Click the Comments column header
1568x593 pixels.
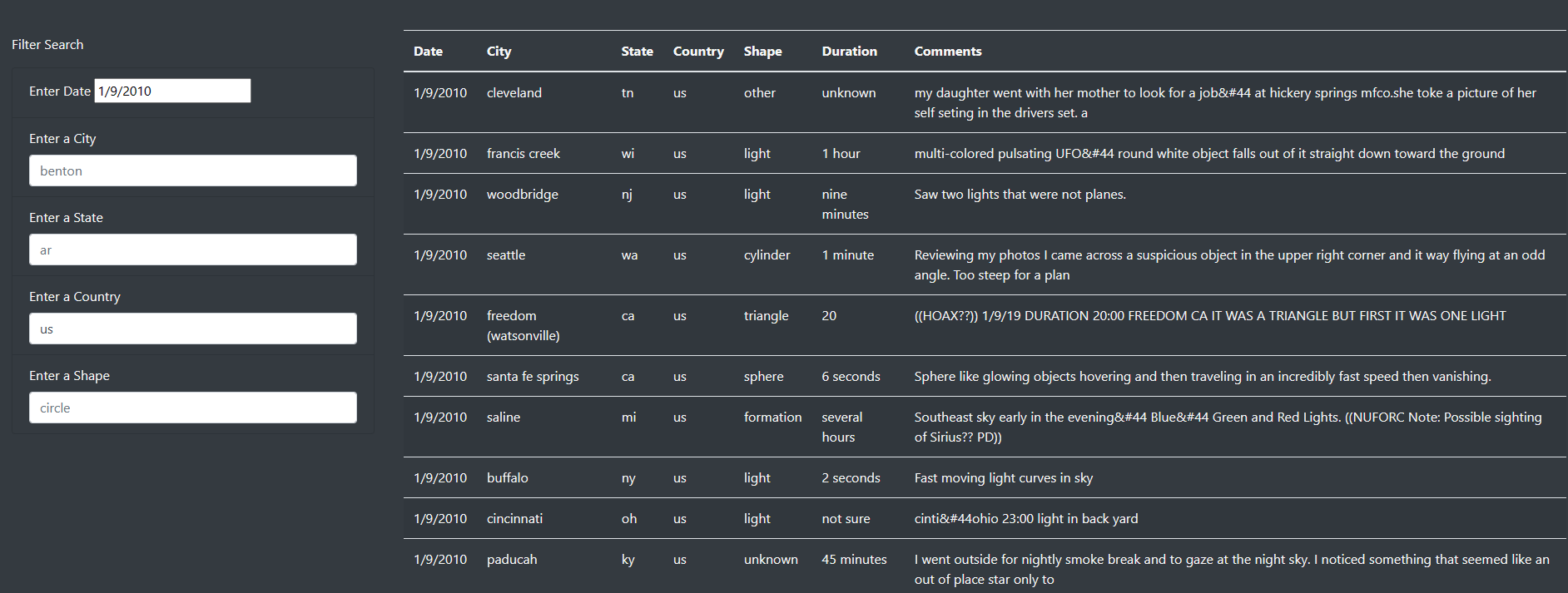948,52
